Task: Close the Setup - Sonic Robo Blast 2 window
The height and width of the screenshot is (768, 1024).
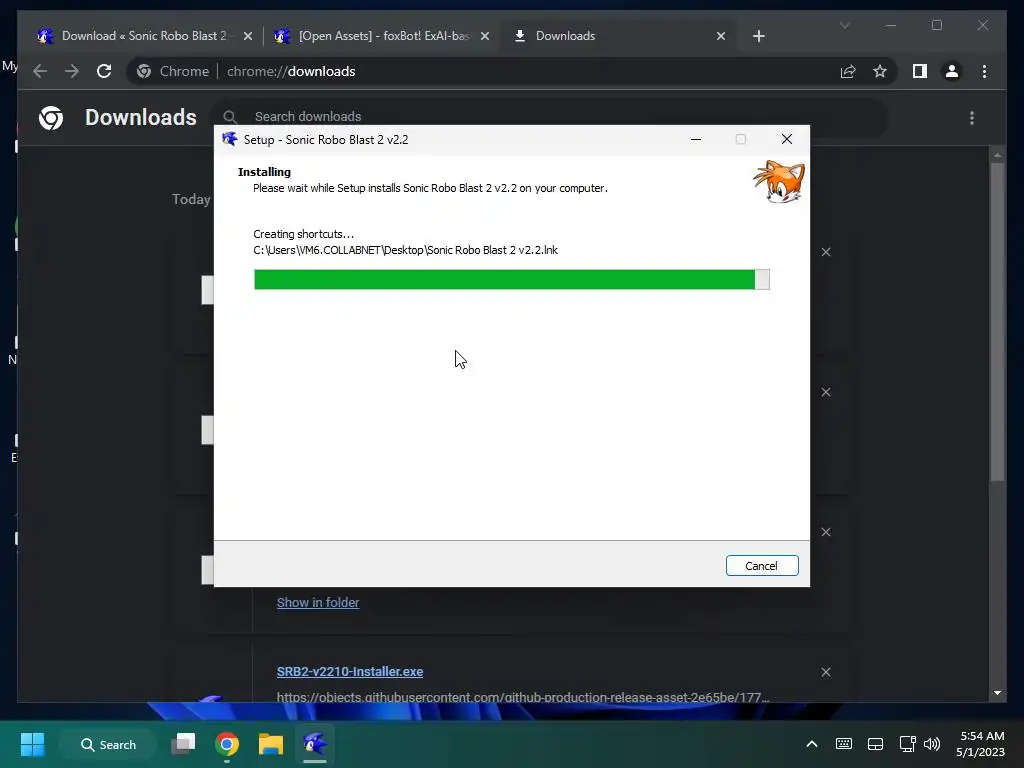Action: 787,139
